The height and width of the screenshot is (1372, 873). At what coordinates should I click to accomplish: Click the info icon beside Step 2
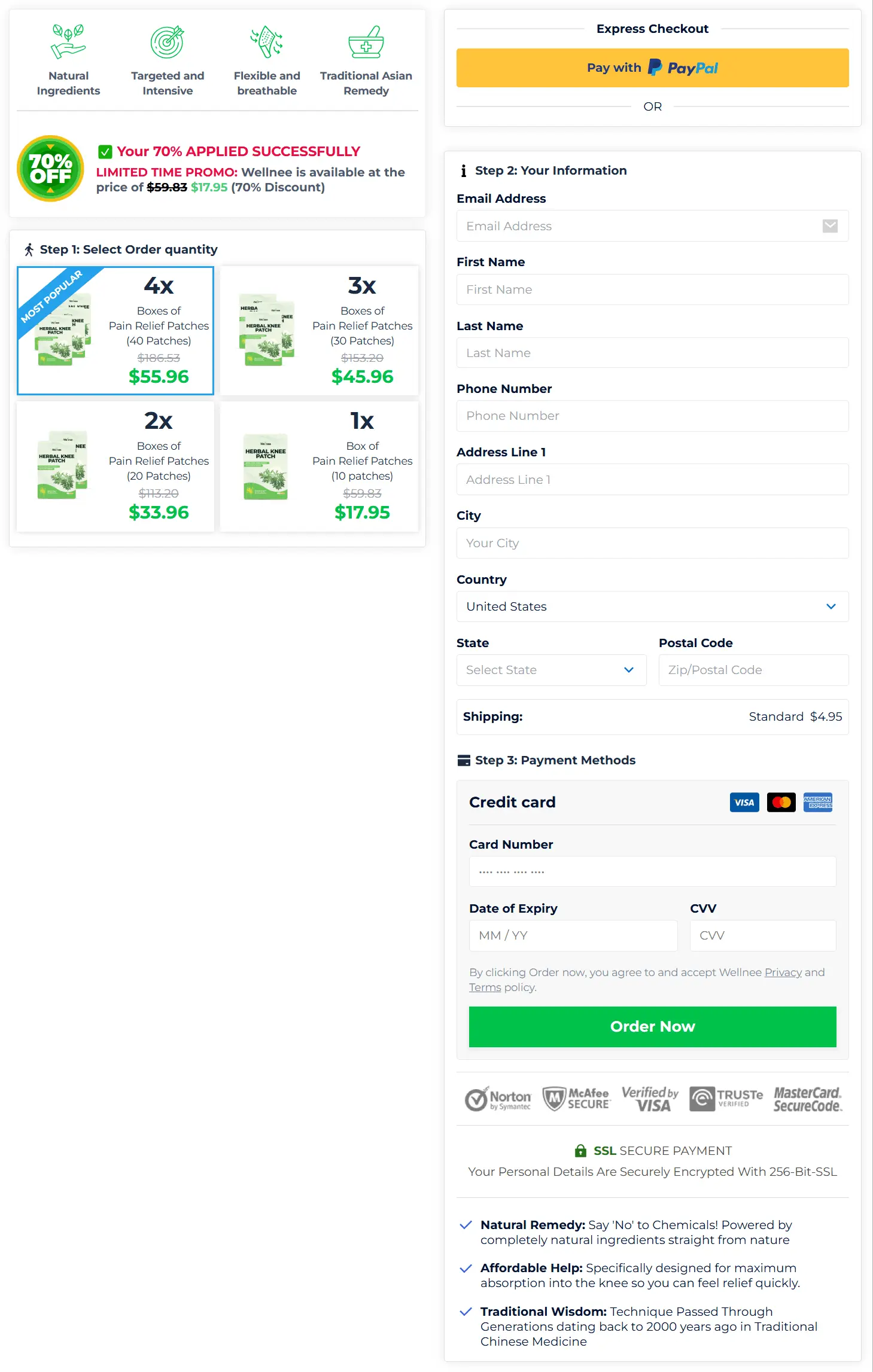pyautogui.click(x=463, y=171)
